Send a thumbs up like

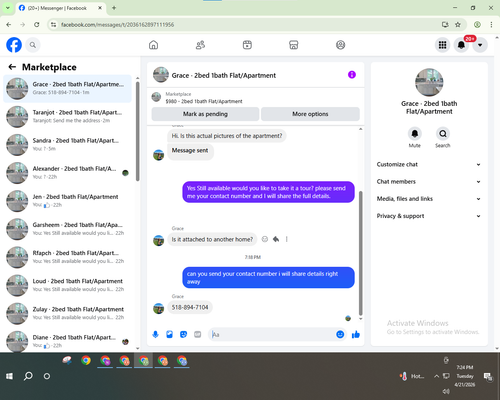click(x=356, y=334)
